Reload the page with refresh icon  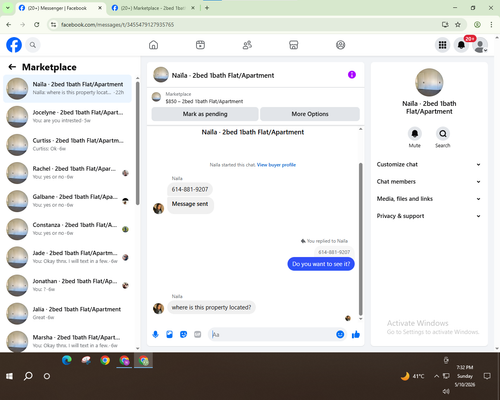[x=37, y=24]
